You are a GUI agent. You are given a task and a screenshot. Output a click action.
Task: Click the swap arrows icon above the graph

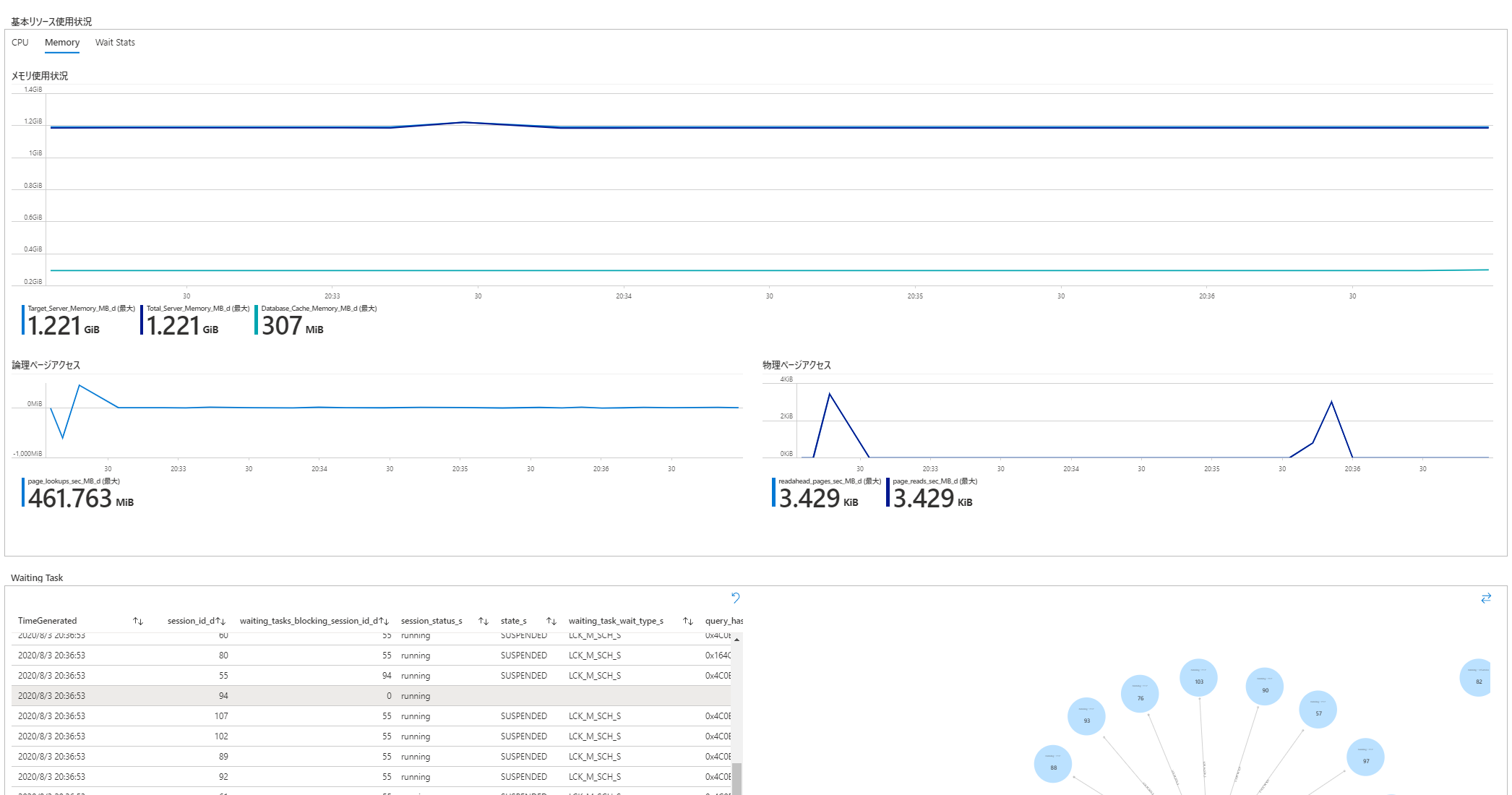[1486, 598]
